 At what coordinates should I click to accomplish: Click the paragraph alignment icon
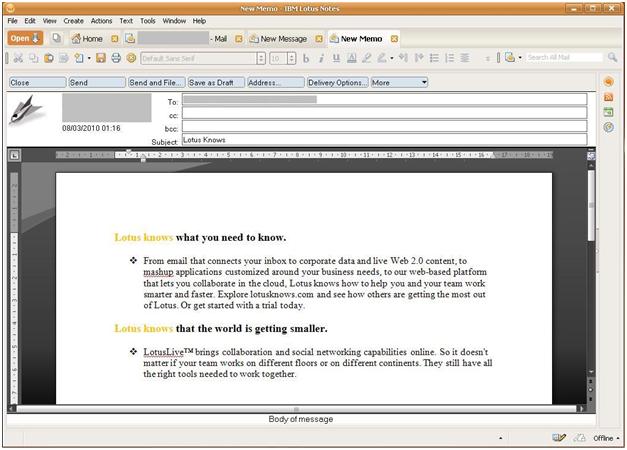(x=465, y=58)
